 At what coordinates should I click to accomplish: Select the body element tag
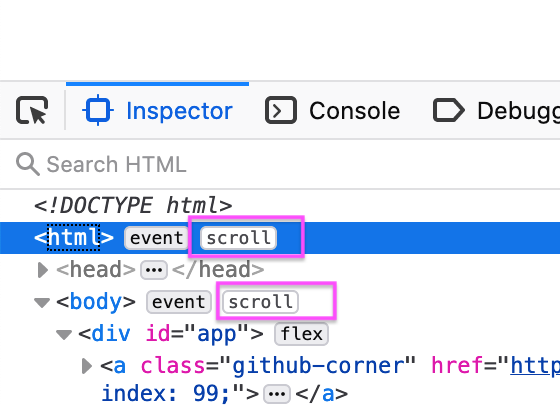coord(96,302)
